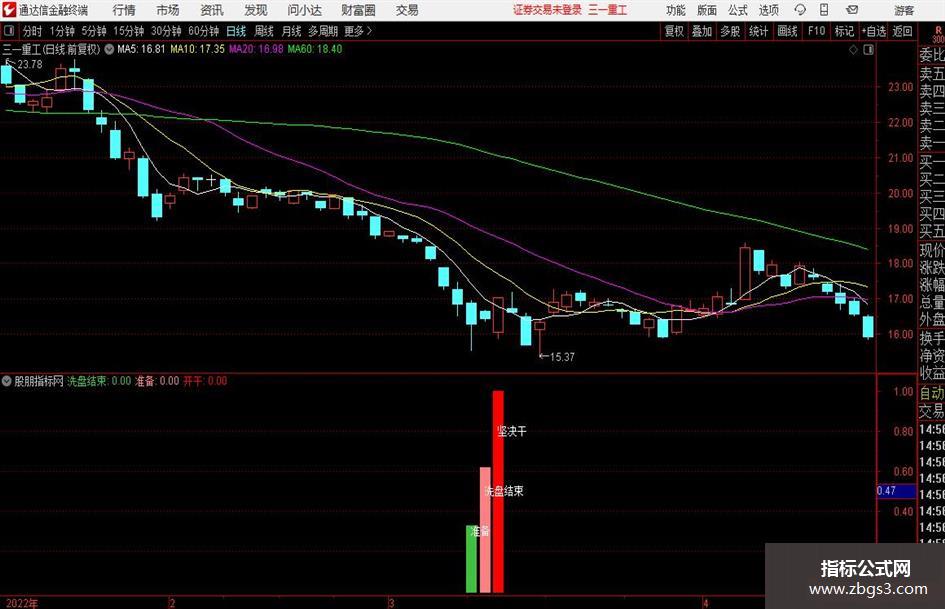Viewport: 945px width, 609px height.
Task: Click the green 准备 indicator bar
Action: tap(471, 559)
